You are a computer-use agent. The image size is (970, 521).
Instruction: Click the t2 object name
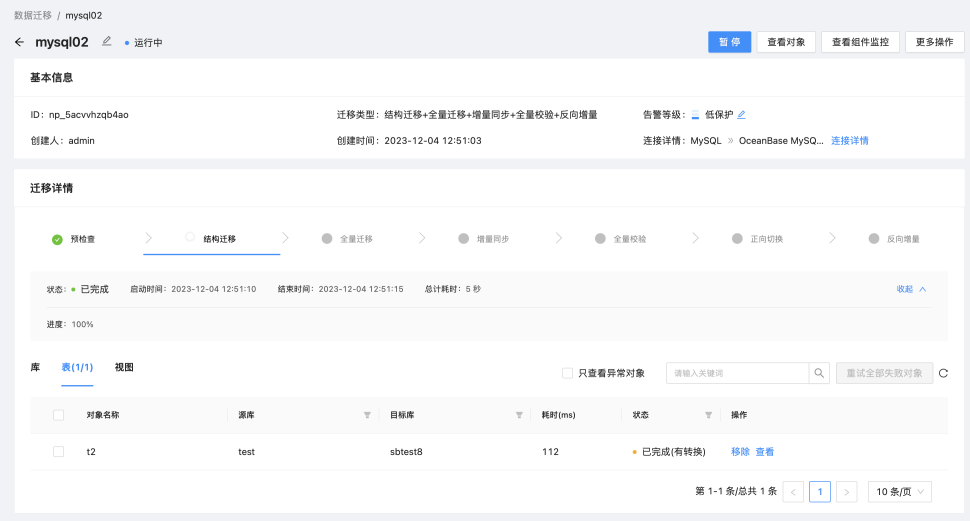click(x=91, y=452)
